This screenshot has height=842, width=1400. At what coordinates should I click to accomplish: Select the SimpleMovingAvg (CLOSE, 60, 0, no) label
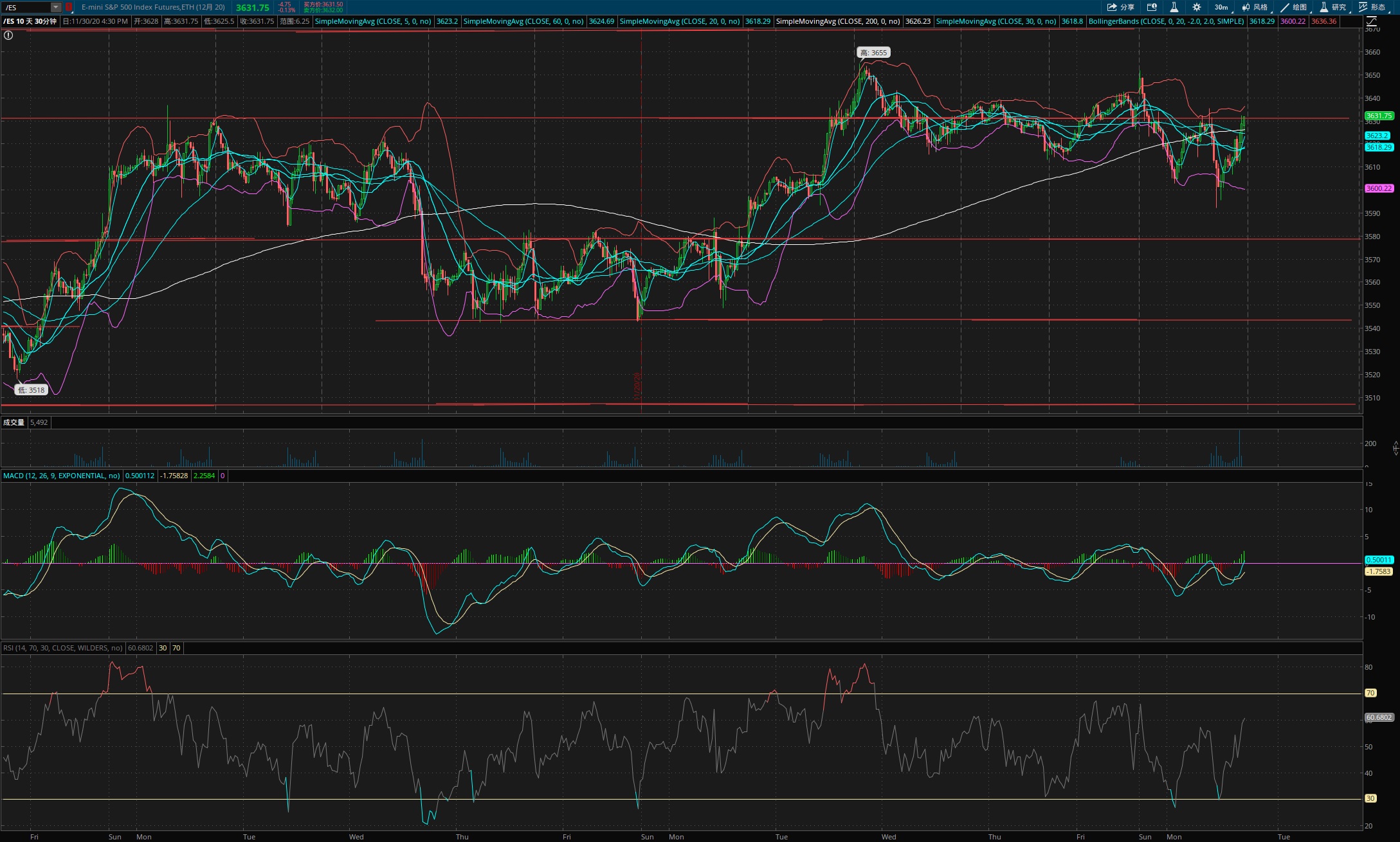[523, 21]
